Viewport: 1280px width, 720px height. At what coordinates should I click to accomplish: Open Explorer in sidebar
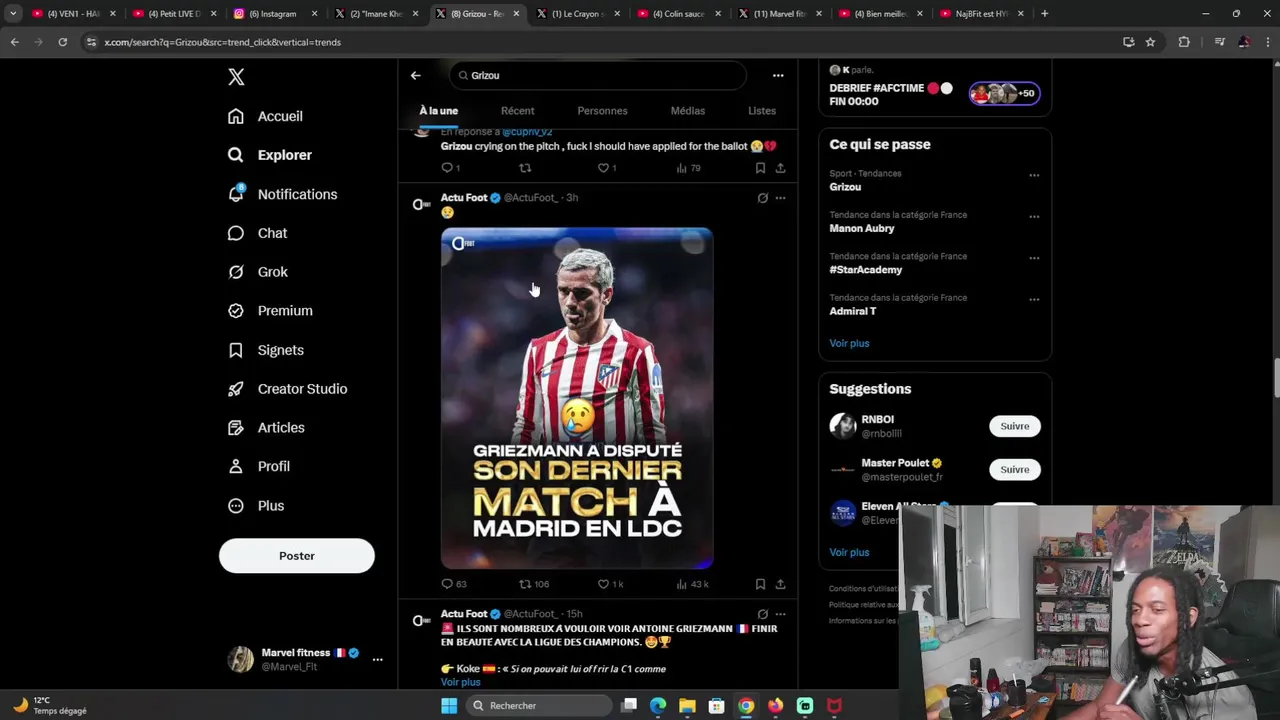(270, 155)
